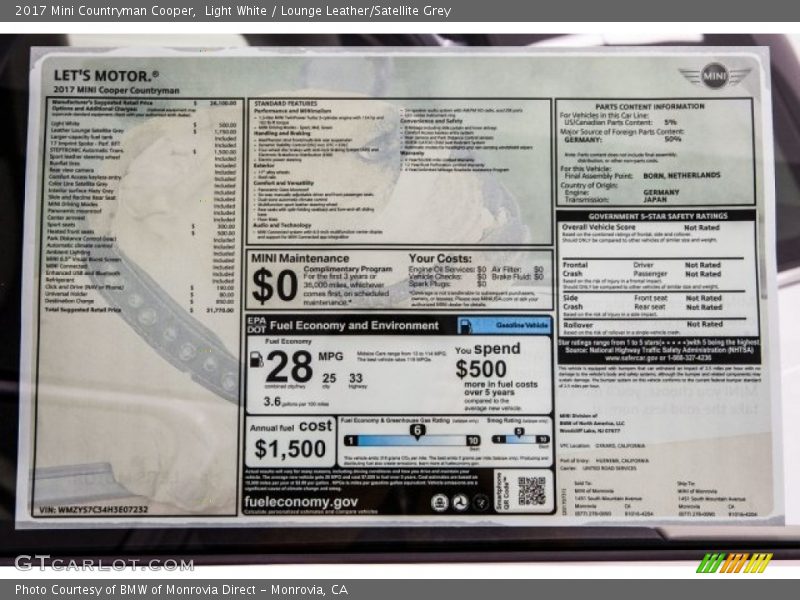Click the fuel pump icon beside 28 MPG
The height and width of the screenshot is (600, 800).
coord(256,359)
